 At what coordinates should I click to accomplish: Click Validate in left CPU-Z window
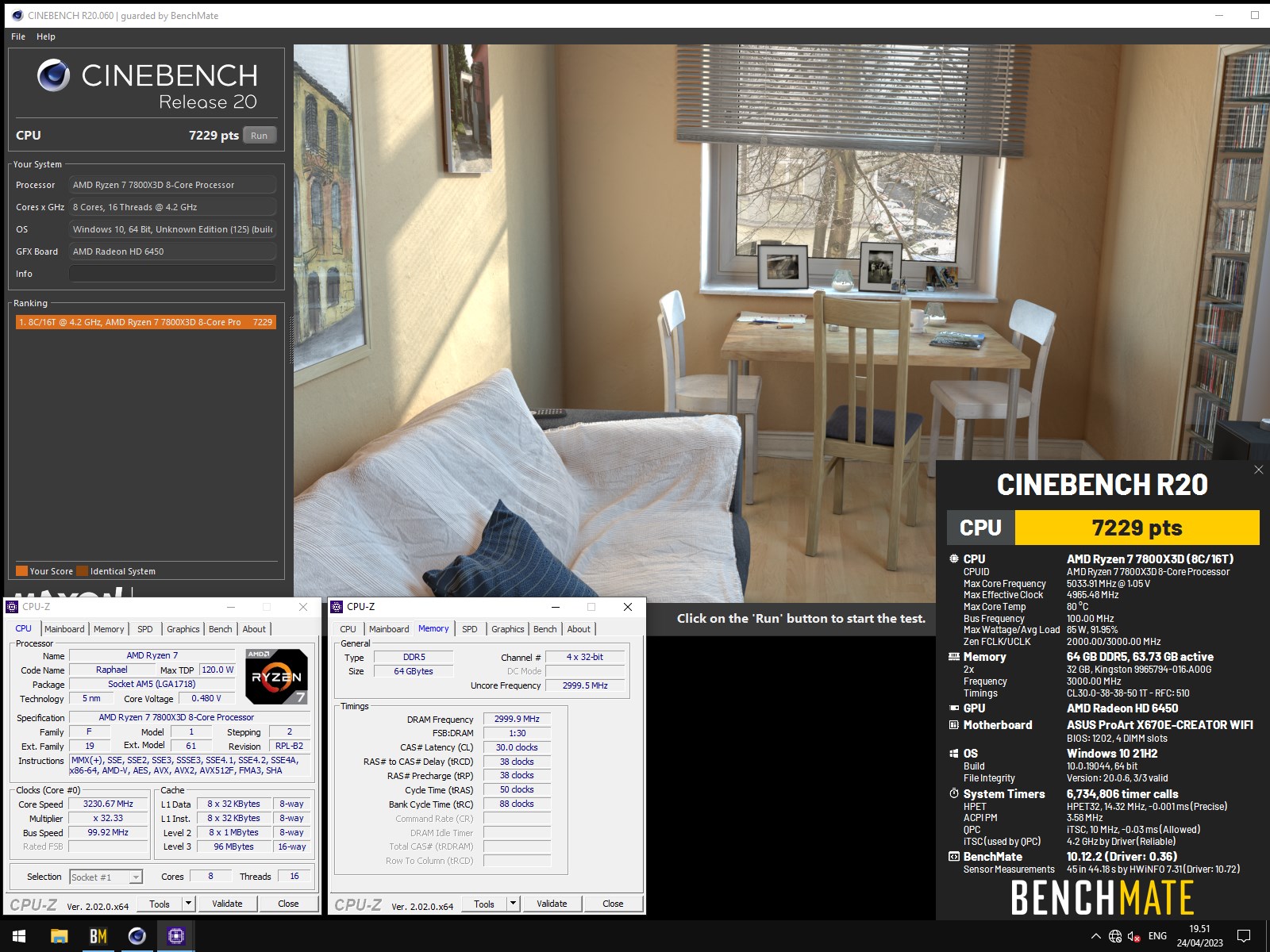[227, 904]
